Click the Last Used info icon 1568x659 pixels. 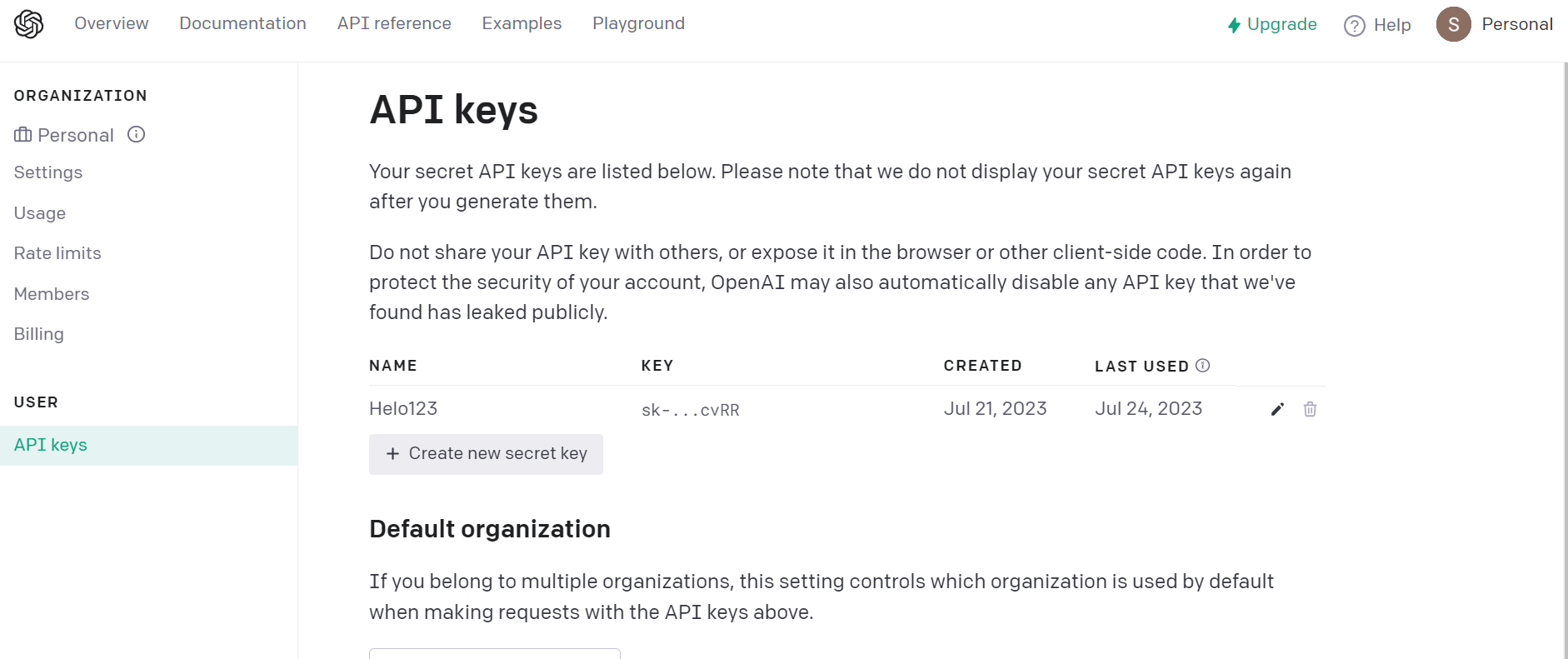pos(1202,366)
